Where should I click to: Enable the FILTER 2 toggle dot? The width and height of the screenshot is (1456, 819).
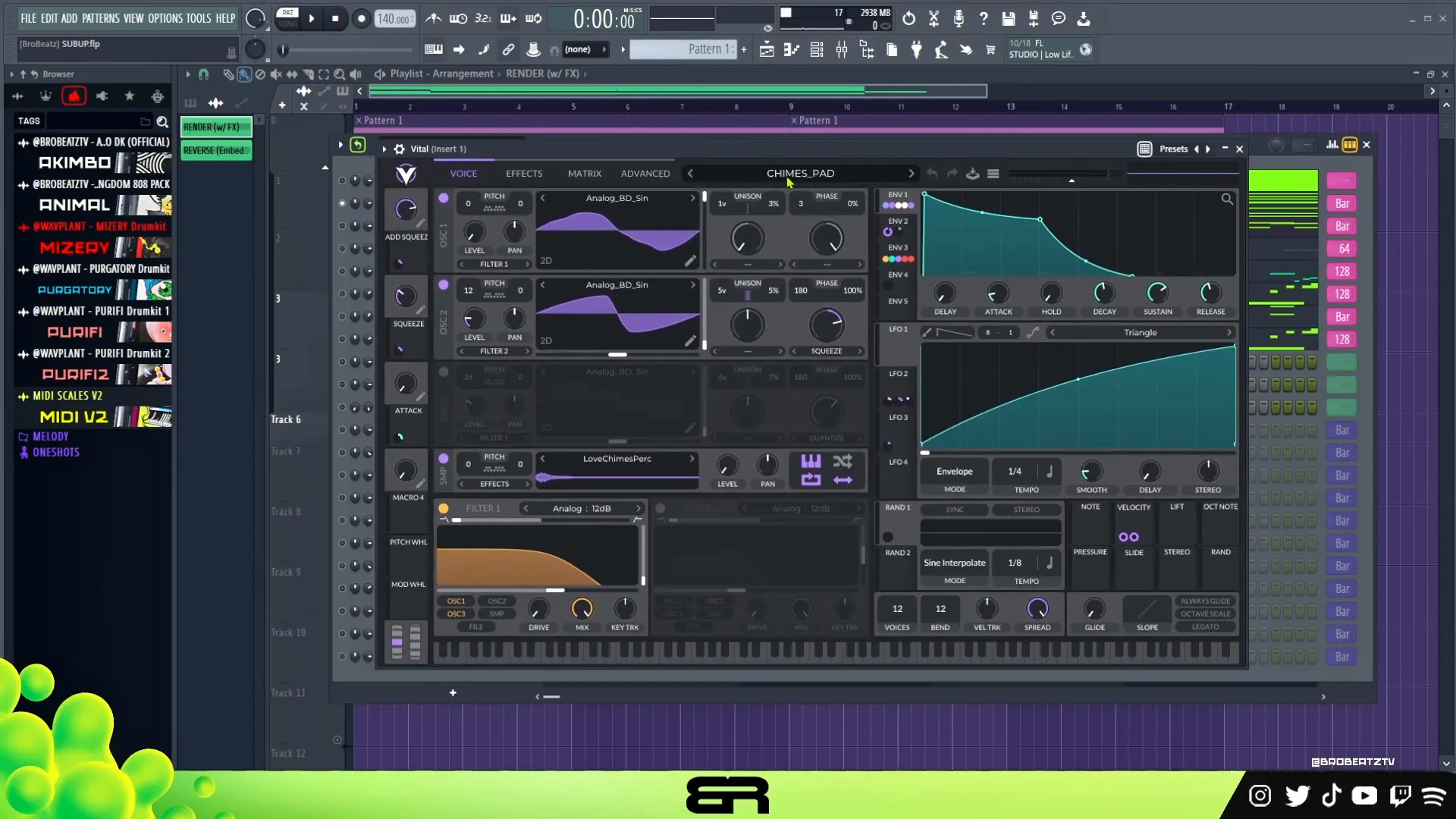(661, 508)
